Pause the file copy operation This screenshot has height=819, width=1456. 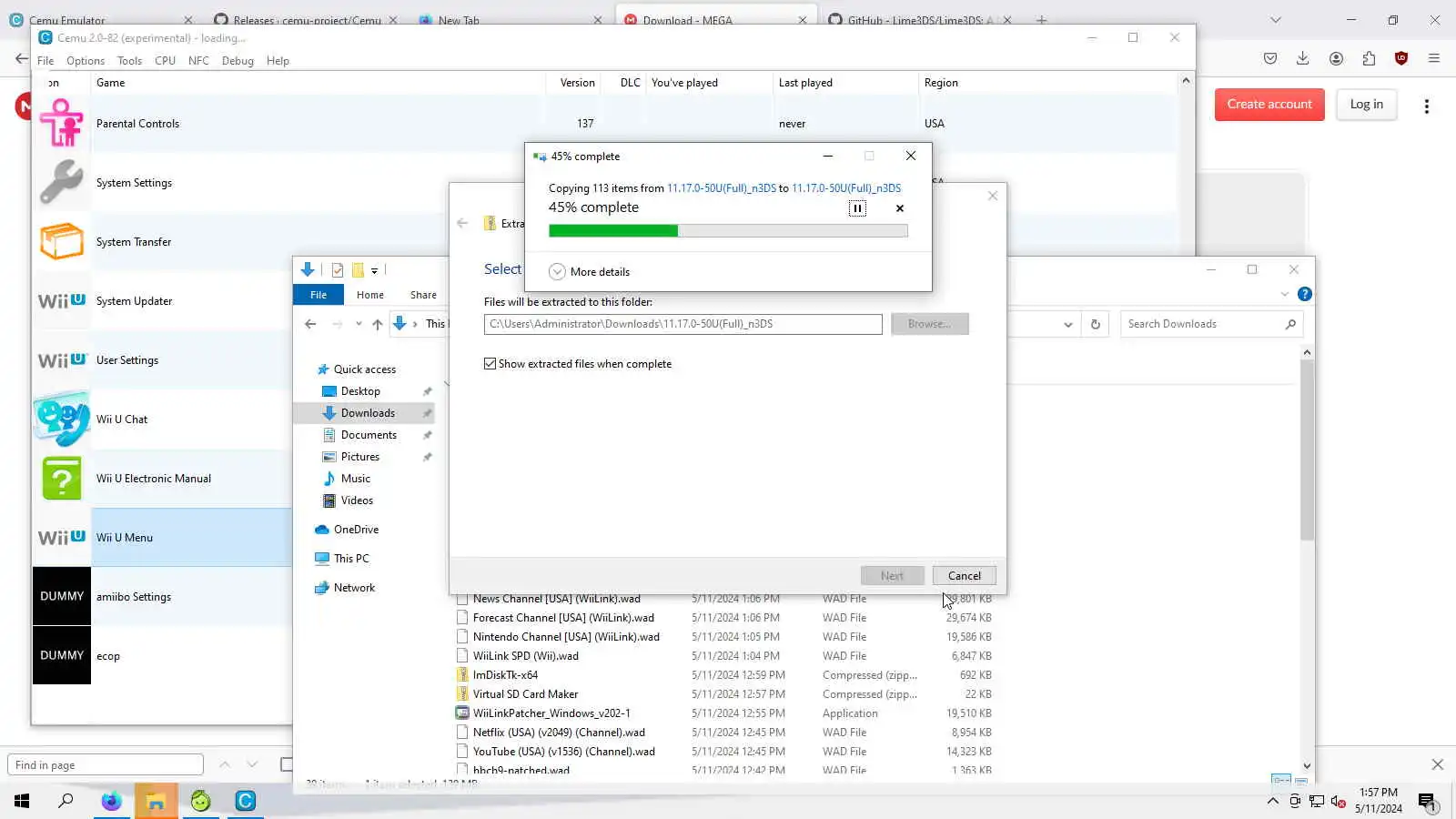(x=857, y=208)
